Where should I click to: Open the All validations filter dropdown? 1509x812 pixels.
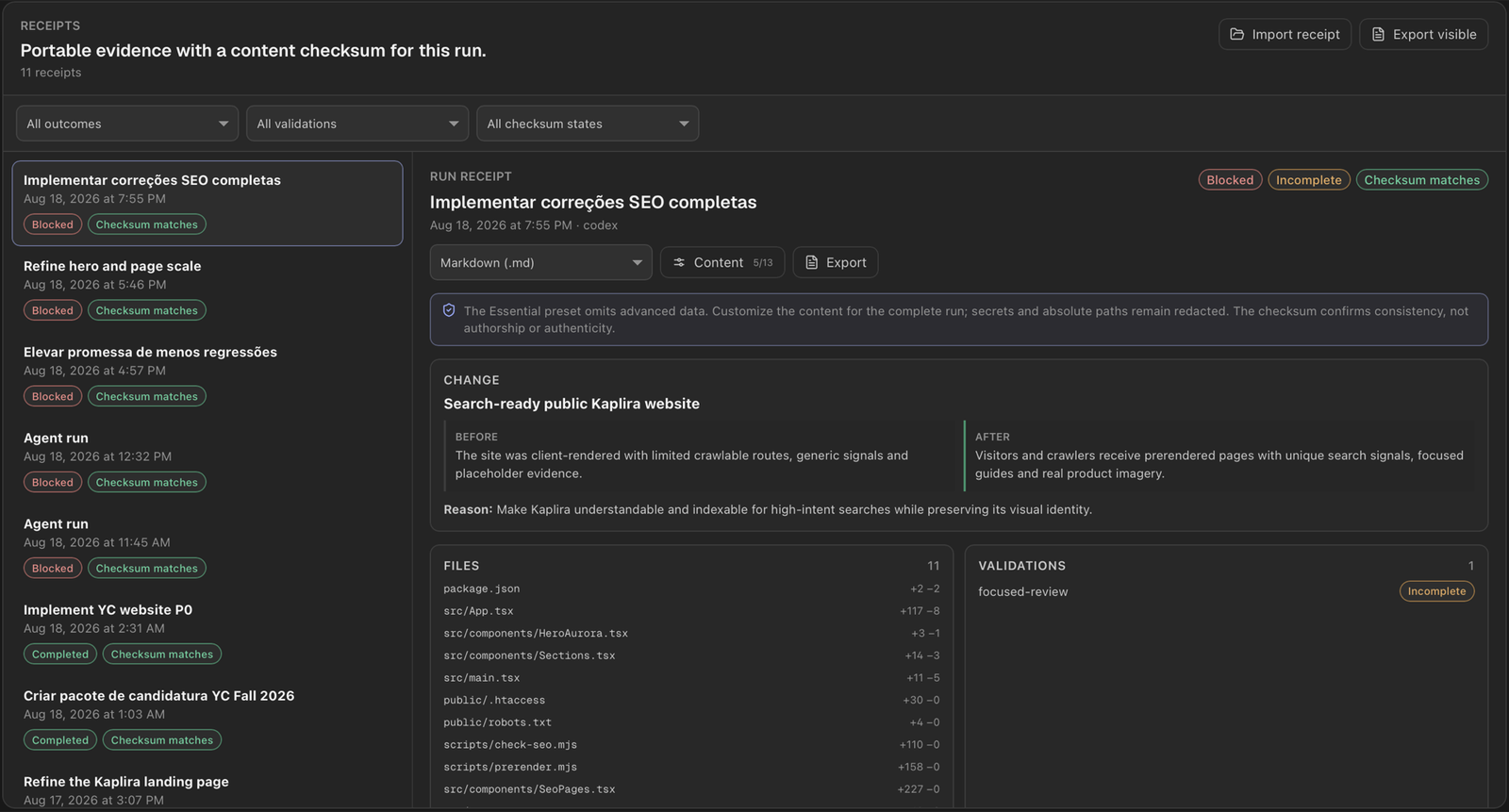point(357,124)
